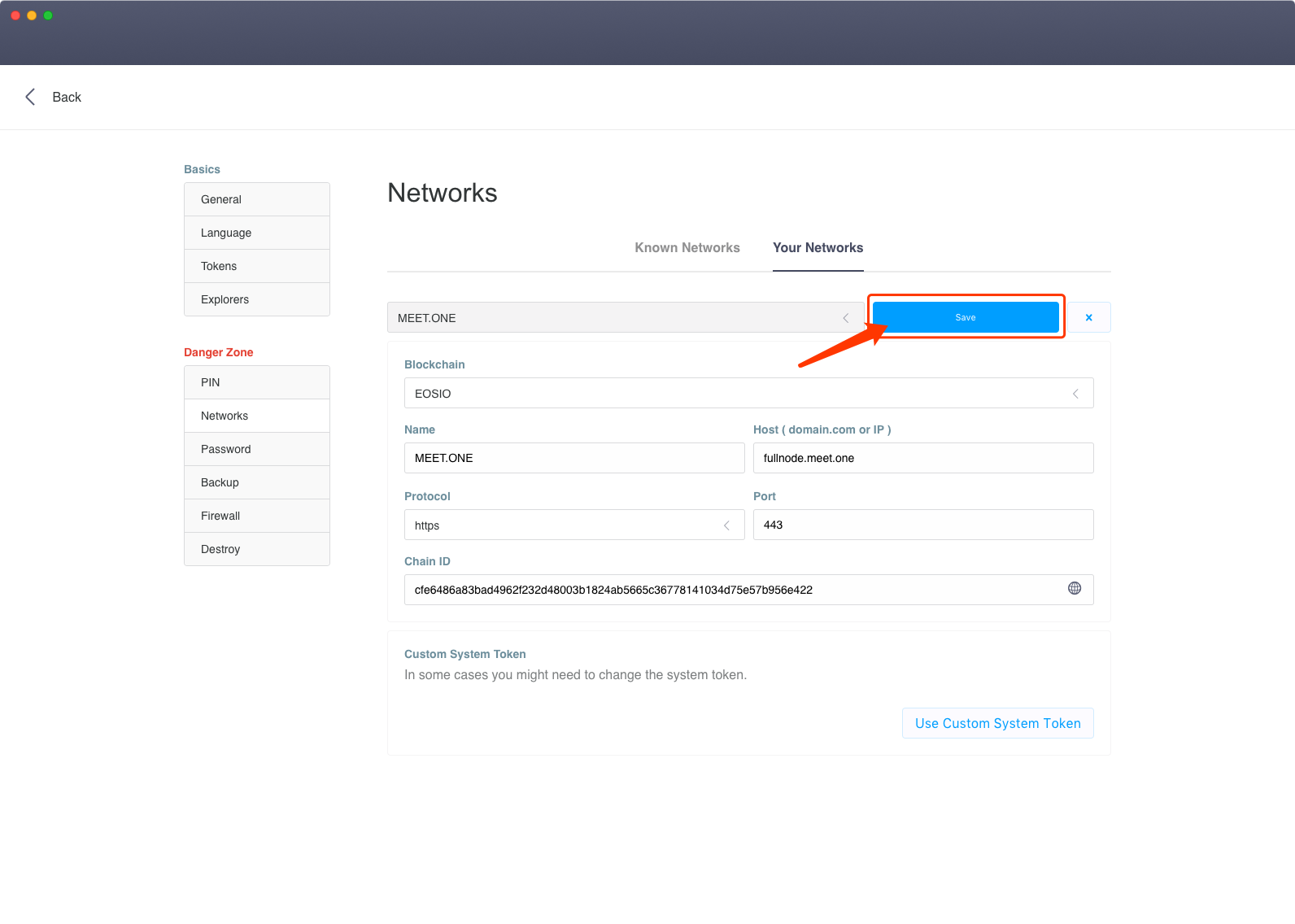Switch to the Known Networks tab
Viewport: 1295px width, 924px height.
(687, 247)
